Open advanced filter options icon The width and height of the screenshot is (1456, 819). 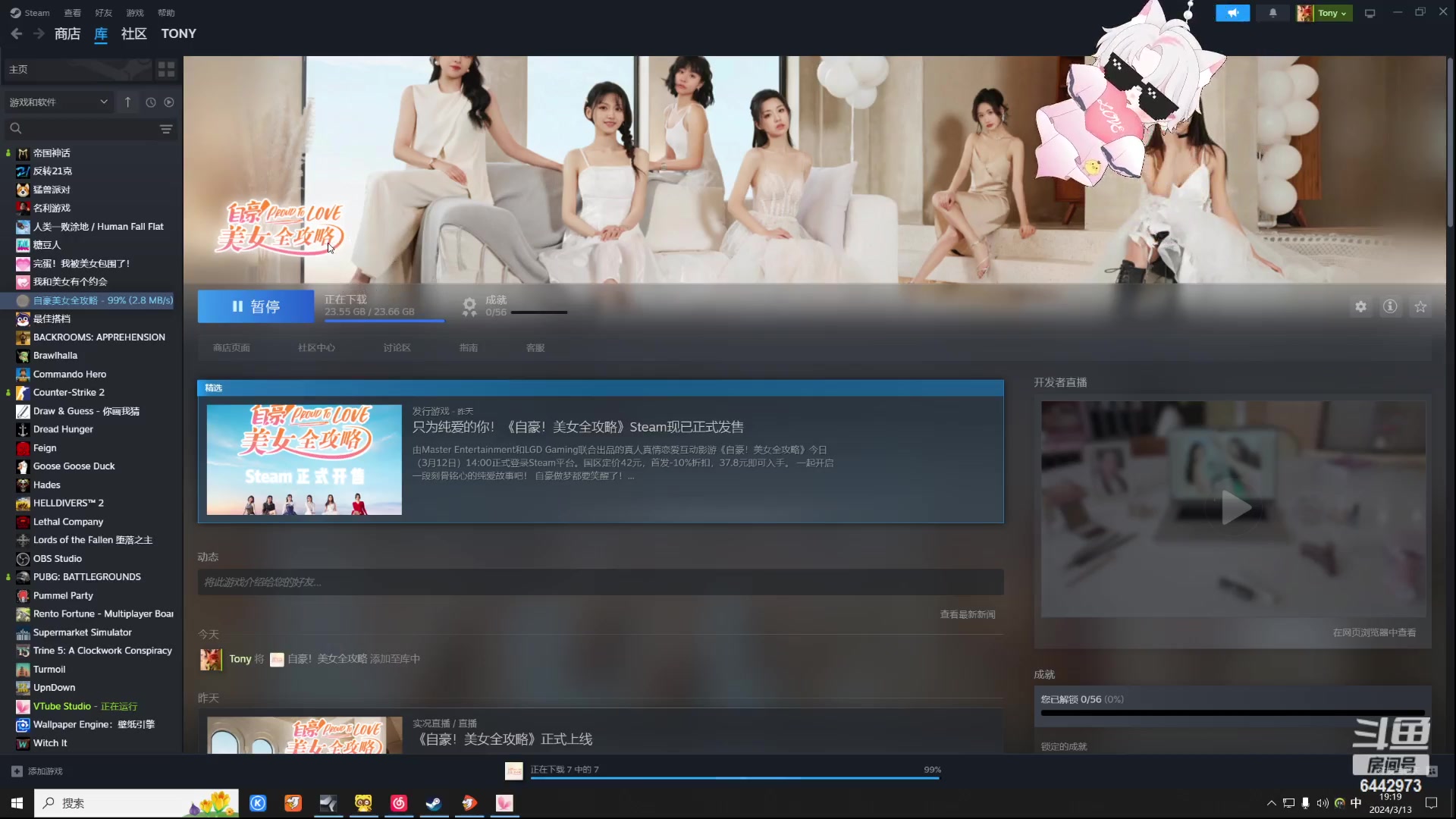(166, 129)
